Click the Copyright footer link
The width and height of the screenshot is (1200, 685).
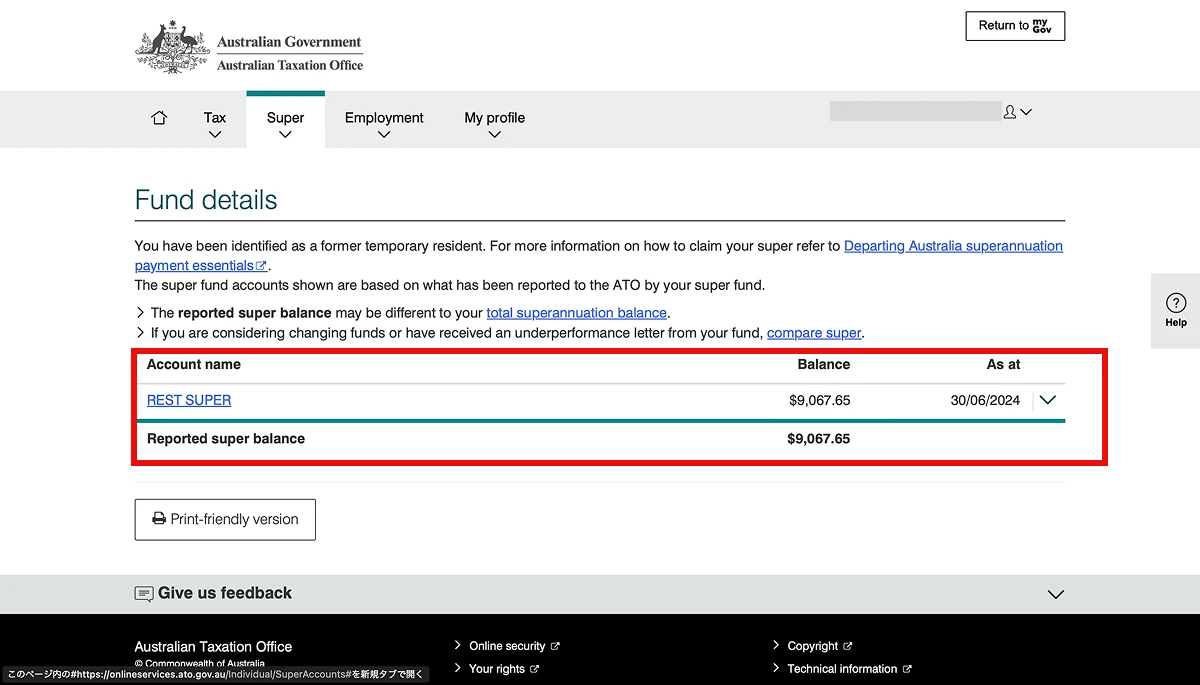point(812,646)
